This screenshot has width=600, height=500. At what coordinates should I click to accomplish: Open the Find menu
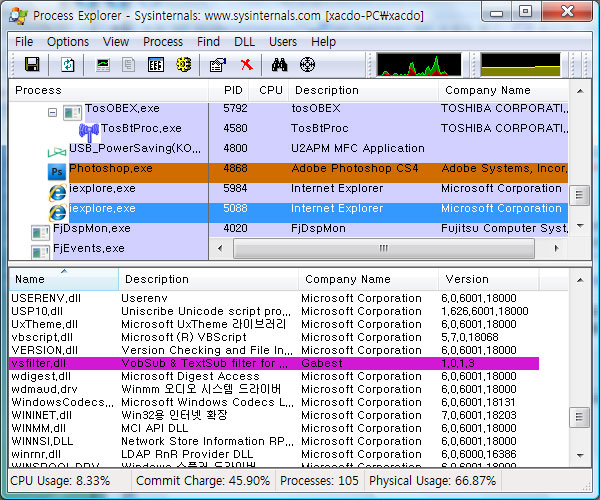[208, 41]
